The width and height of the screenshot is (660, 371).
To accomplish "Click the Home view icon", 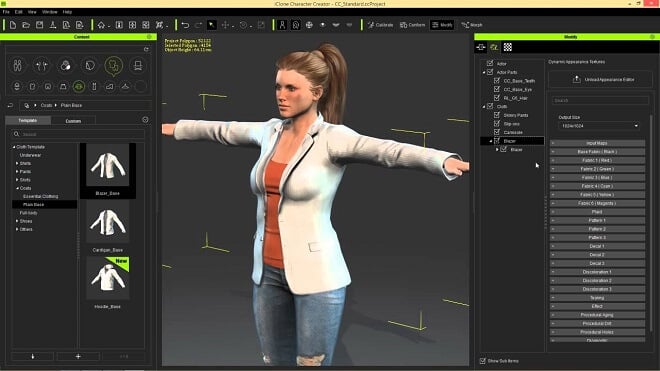I will pos(101,25).
